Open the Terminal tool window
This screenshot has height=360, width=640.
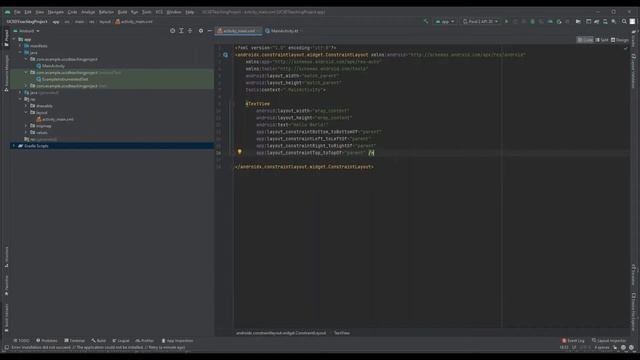74,341
